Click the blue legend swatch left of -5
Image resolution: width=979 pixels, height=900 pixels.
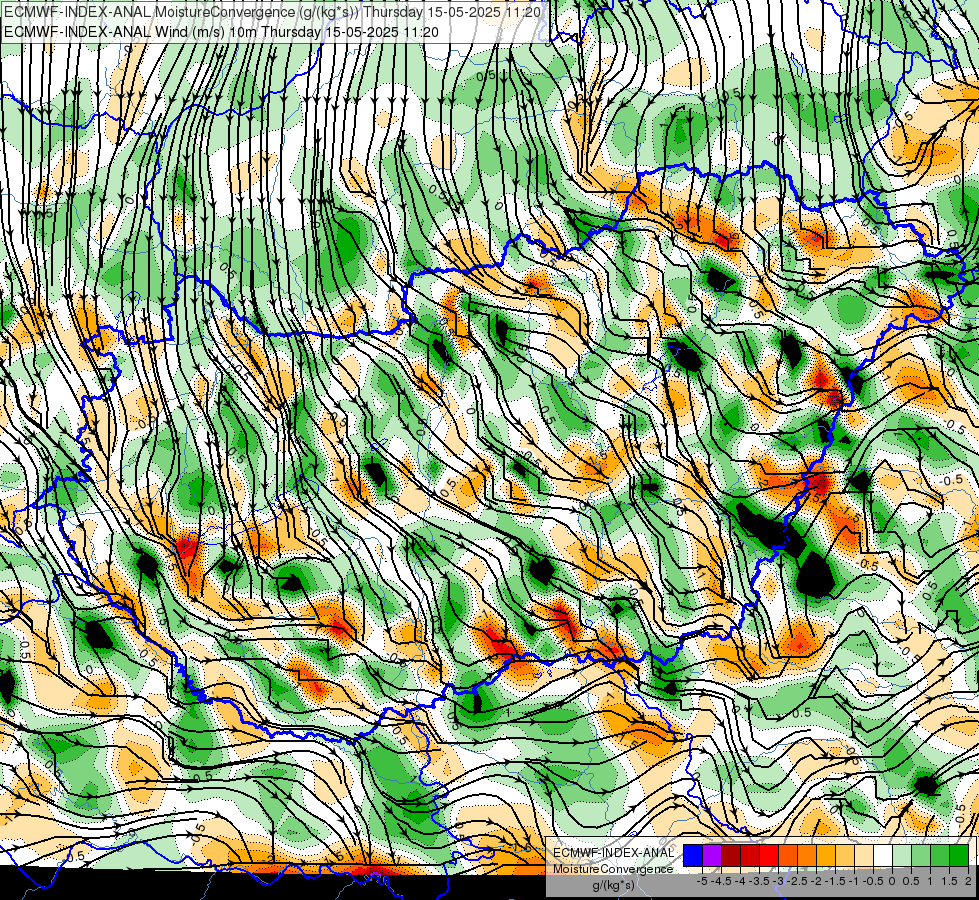[x=693, y=856]
